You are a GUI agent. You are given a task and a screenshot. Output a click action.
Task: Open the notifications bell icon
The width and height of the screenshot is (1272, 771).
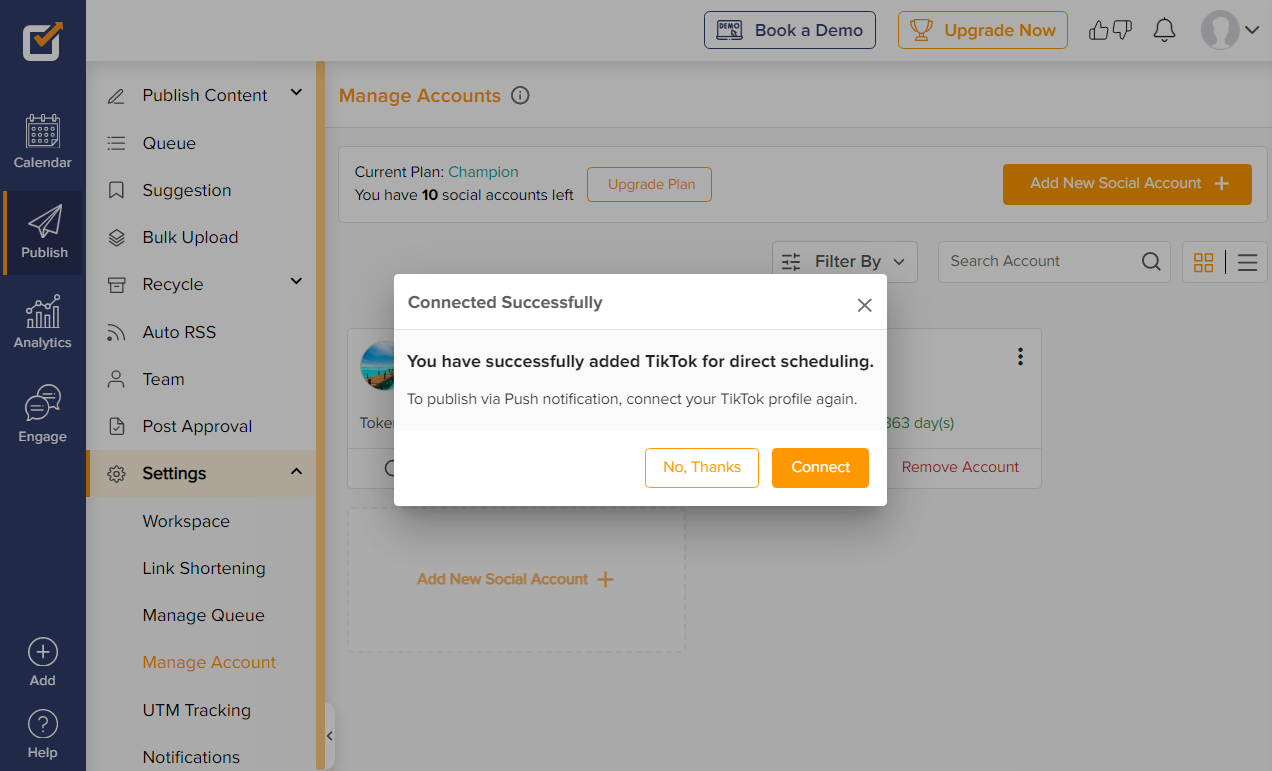[x=1164, y=30]
